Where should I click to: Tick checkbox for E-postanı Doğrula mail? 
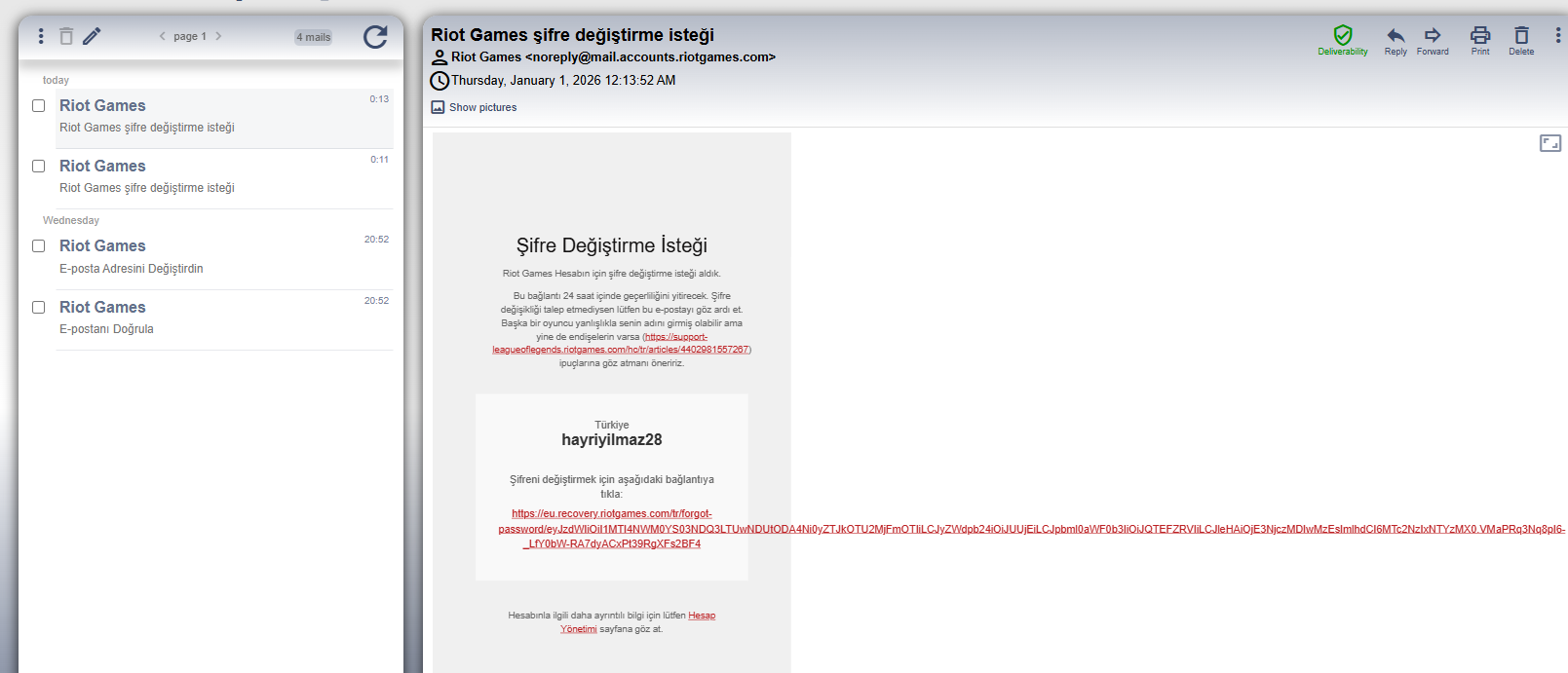point(39,307)
